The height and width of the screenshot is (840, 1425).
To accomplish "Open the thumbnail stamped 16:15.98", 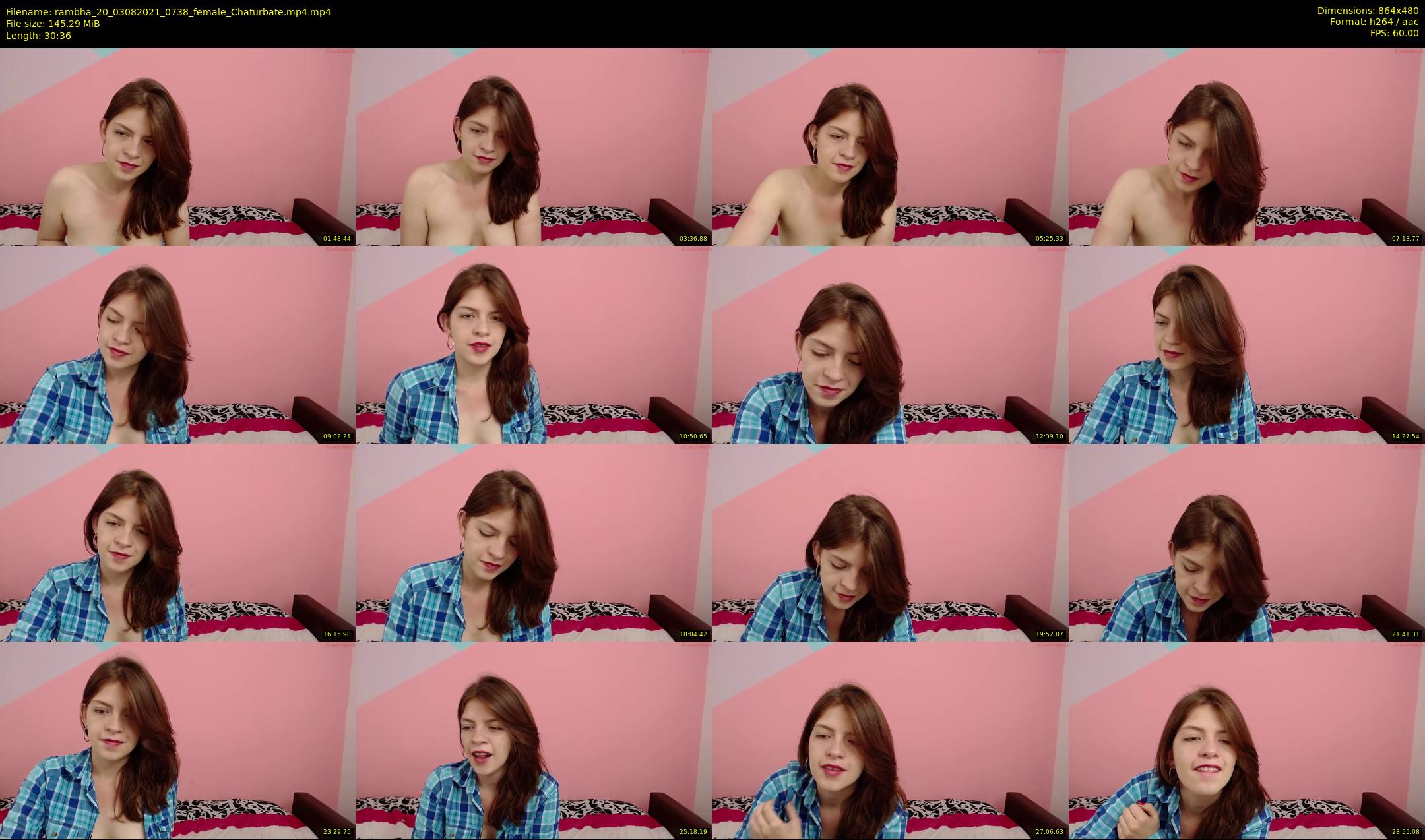I will click(178, 542).
